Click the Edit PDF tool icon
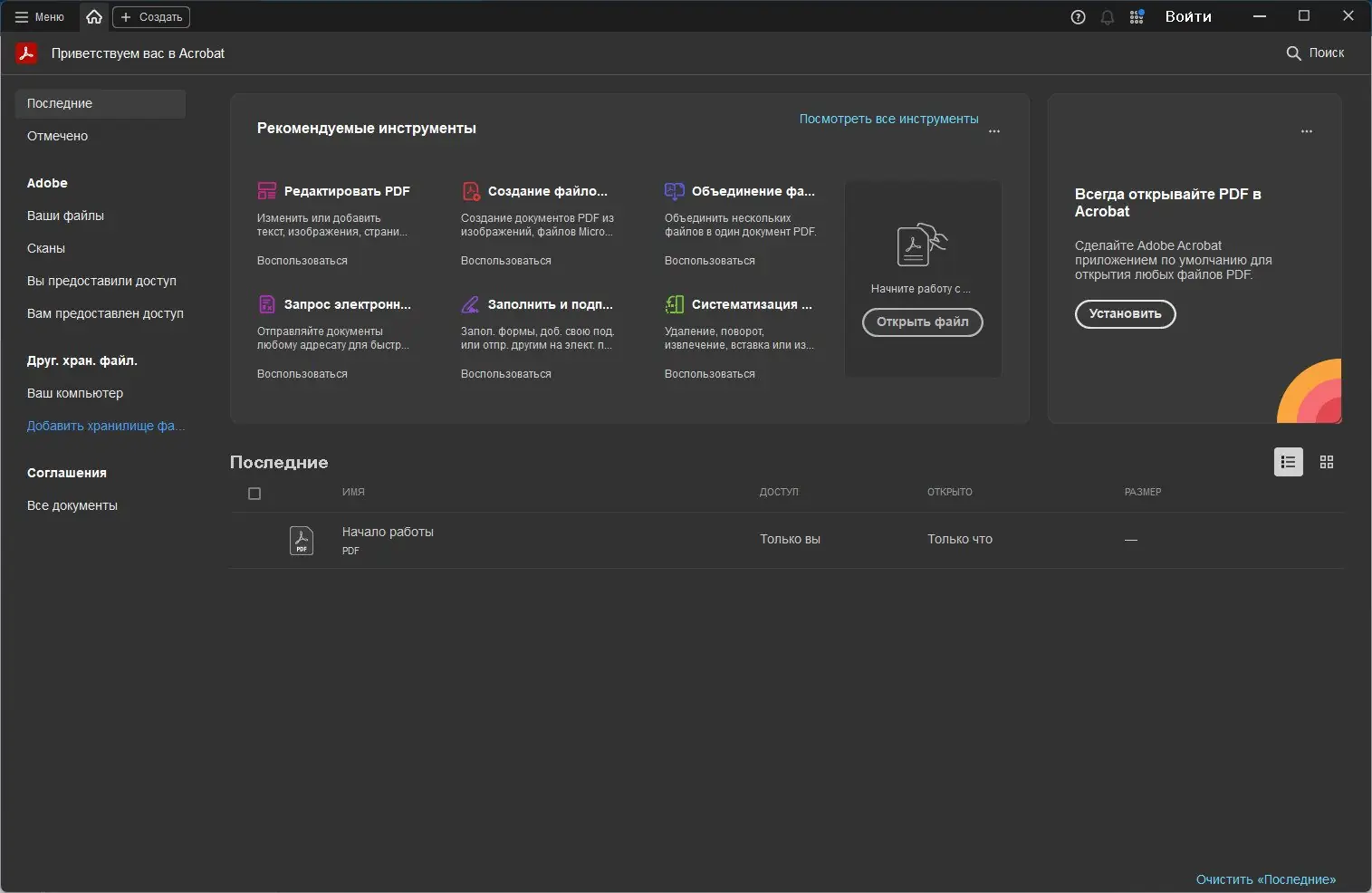The width and height of the screenshot is (1372, 893). click(266, 191)
